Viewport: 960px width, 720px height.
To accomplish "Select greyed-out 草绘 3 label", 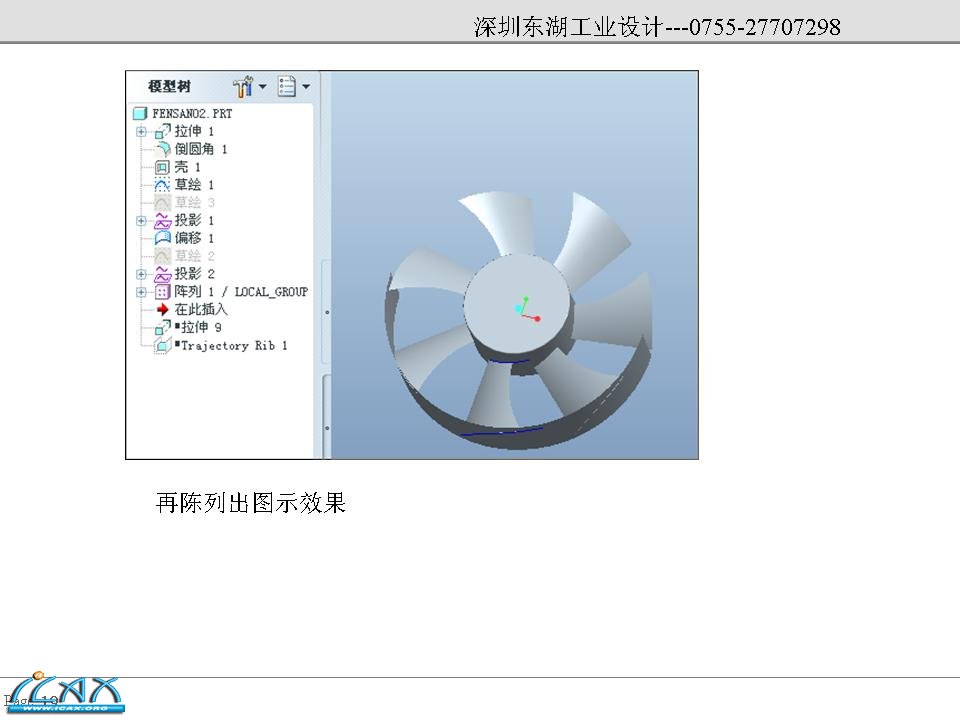I will 194,203.
